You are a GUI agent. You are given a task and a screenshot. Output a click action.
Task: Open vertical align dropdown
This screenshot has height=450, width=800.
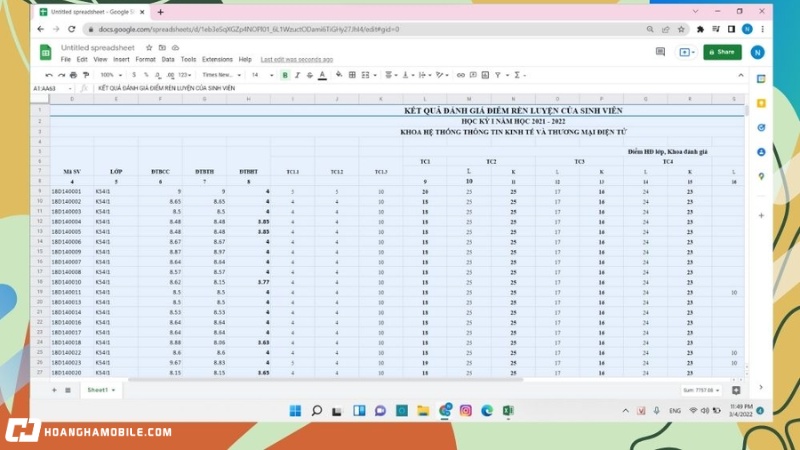[408, 75]
